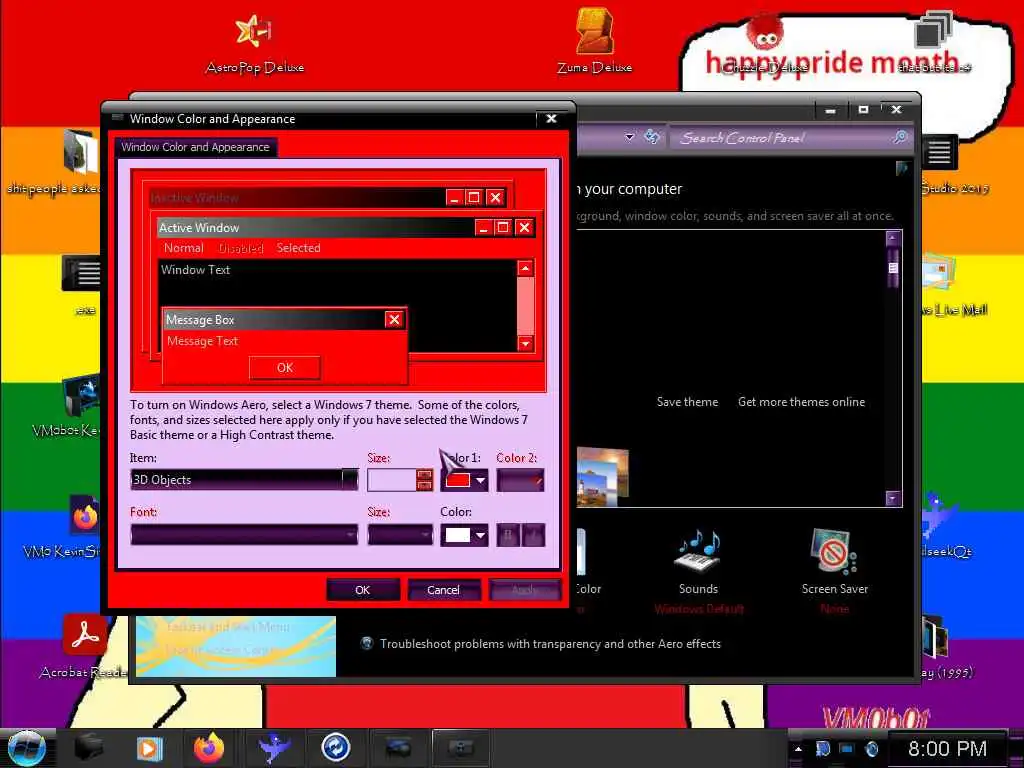The image size is (1024, 768).
Task: Open the Font size dropdown
Action: 400,535
